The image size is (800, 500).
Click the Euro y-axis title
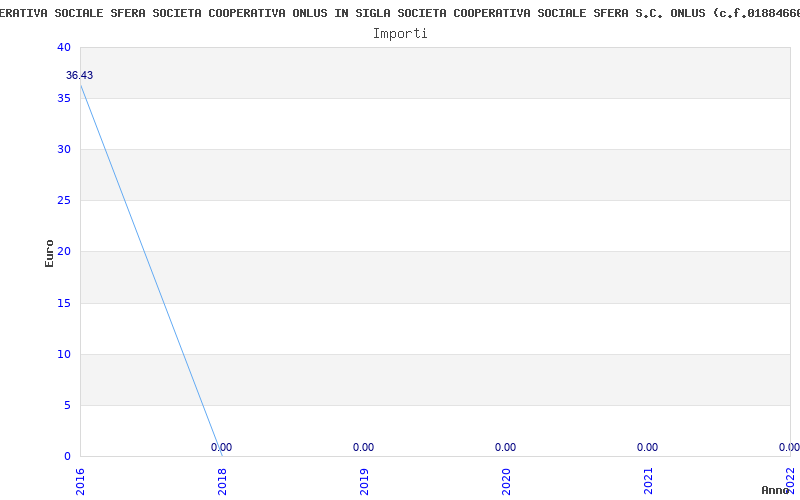click(x=49, y=253)
